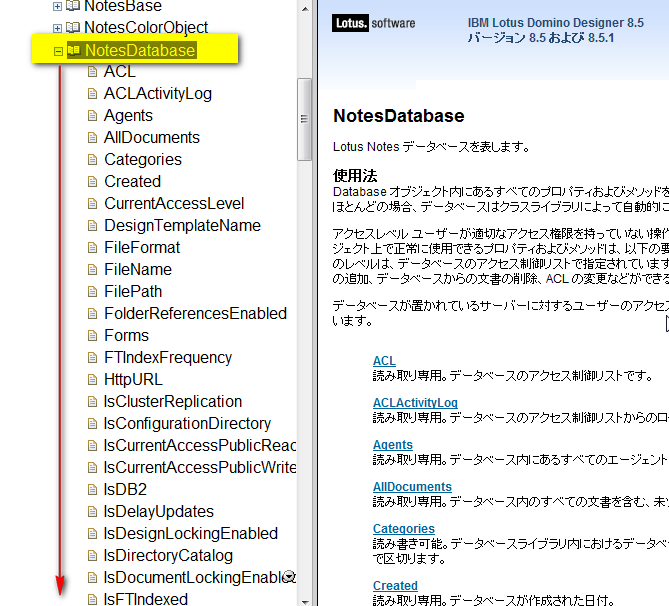669x606 pixels.
Task: Click the page icon beside HttpURL
Action: pyautogui.click(x=92, y=379)
